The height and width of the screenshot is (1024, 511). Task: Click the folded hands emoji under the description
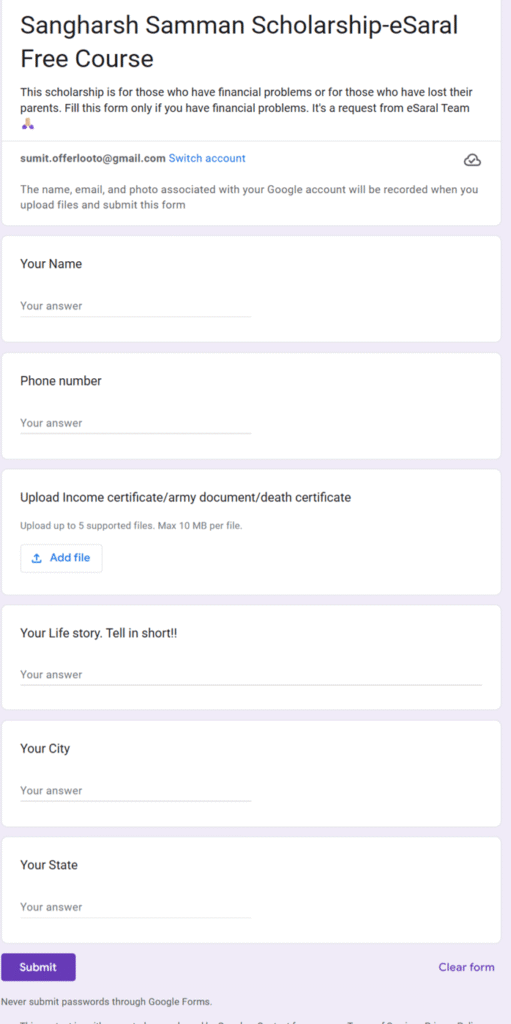pos(27,124)
